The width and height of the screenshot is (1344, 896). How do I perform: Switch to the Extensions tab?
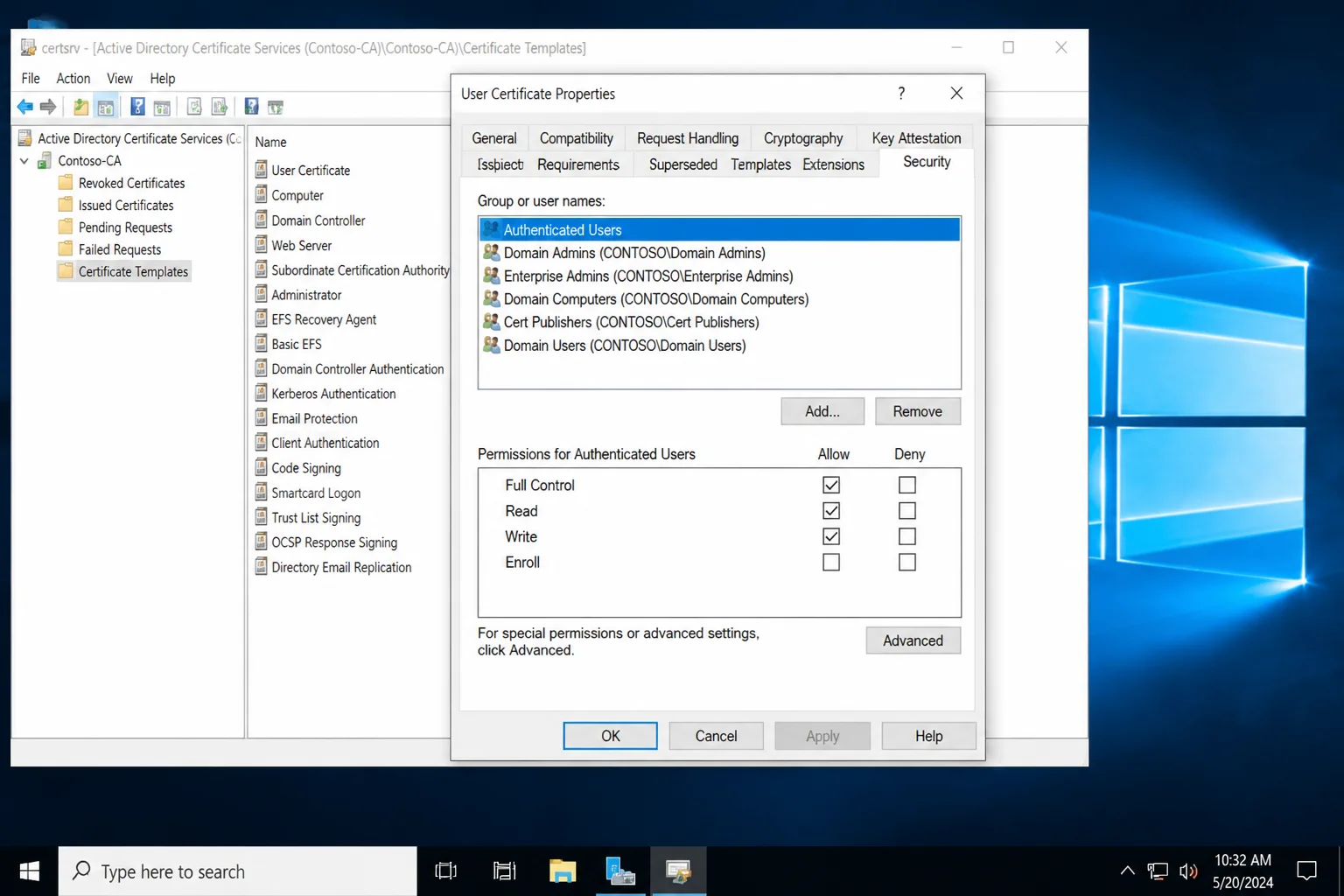point(833,164)
